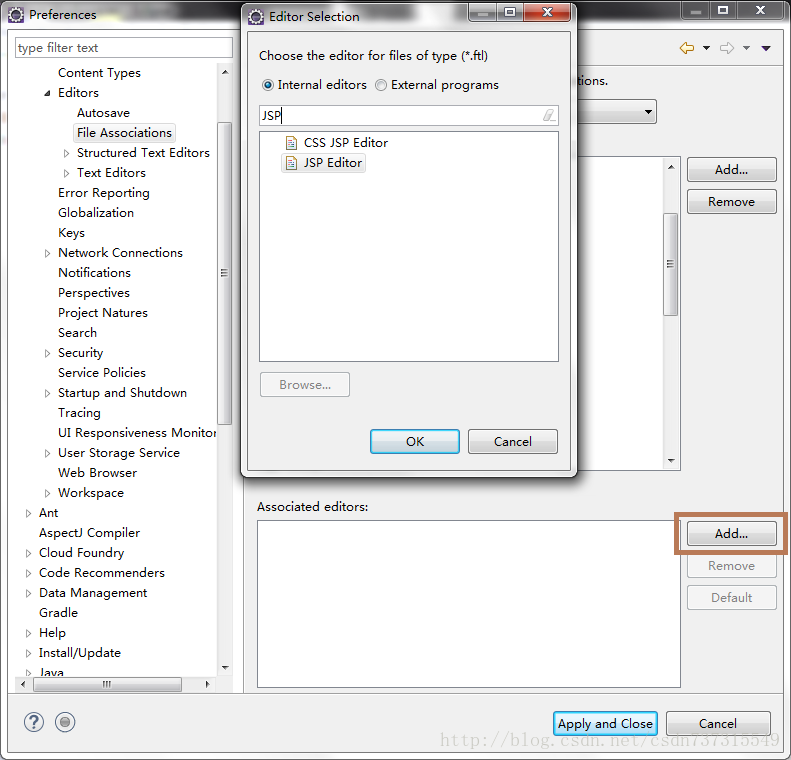The height and width of the screenshot is (760, 791).
Task: Select Notifications in the tree
Action: [94, 273]
